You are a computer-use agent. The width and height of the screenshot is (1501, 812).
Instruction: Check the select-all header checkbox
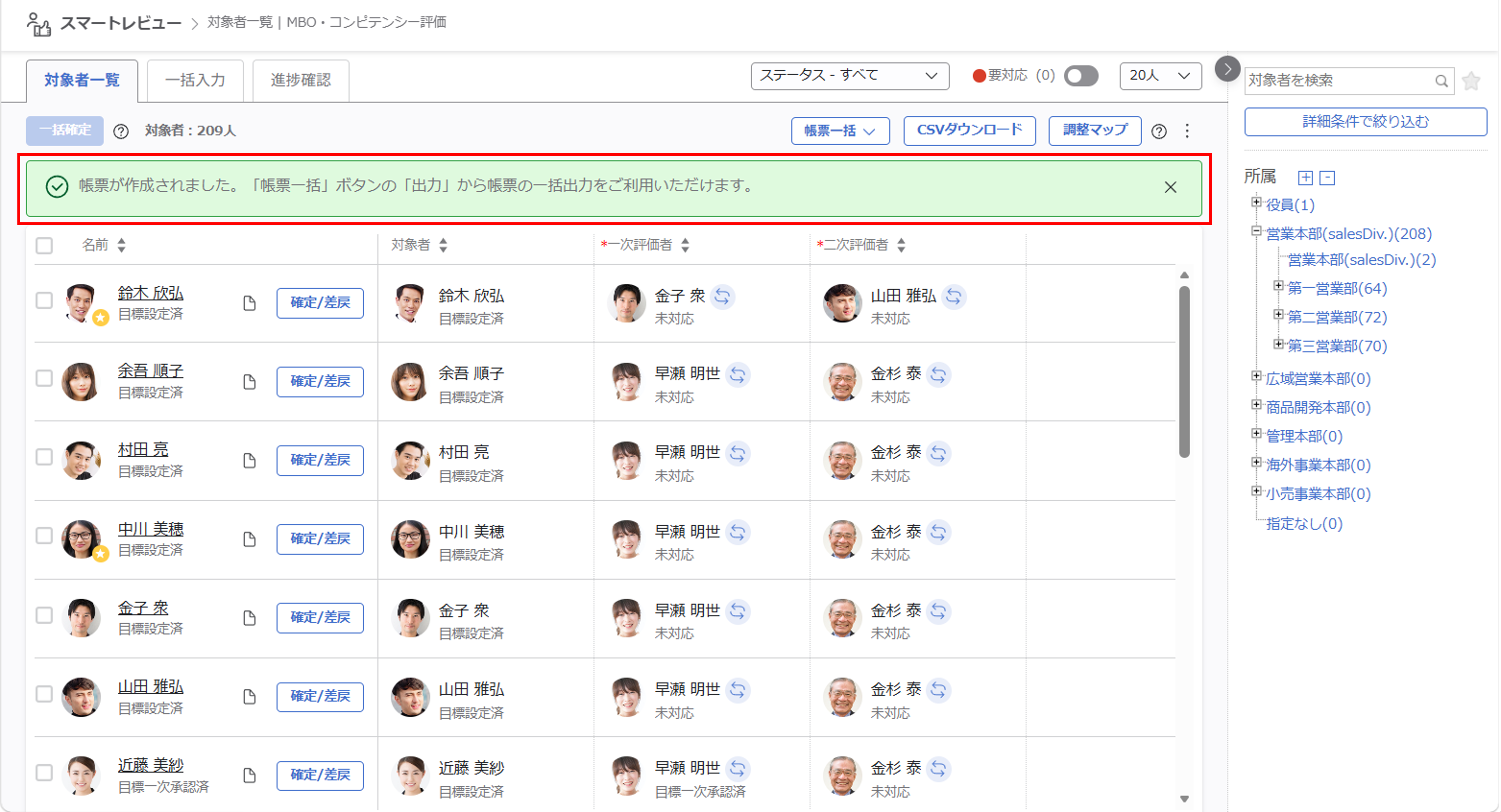(x=44, y=245)
